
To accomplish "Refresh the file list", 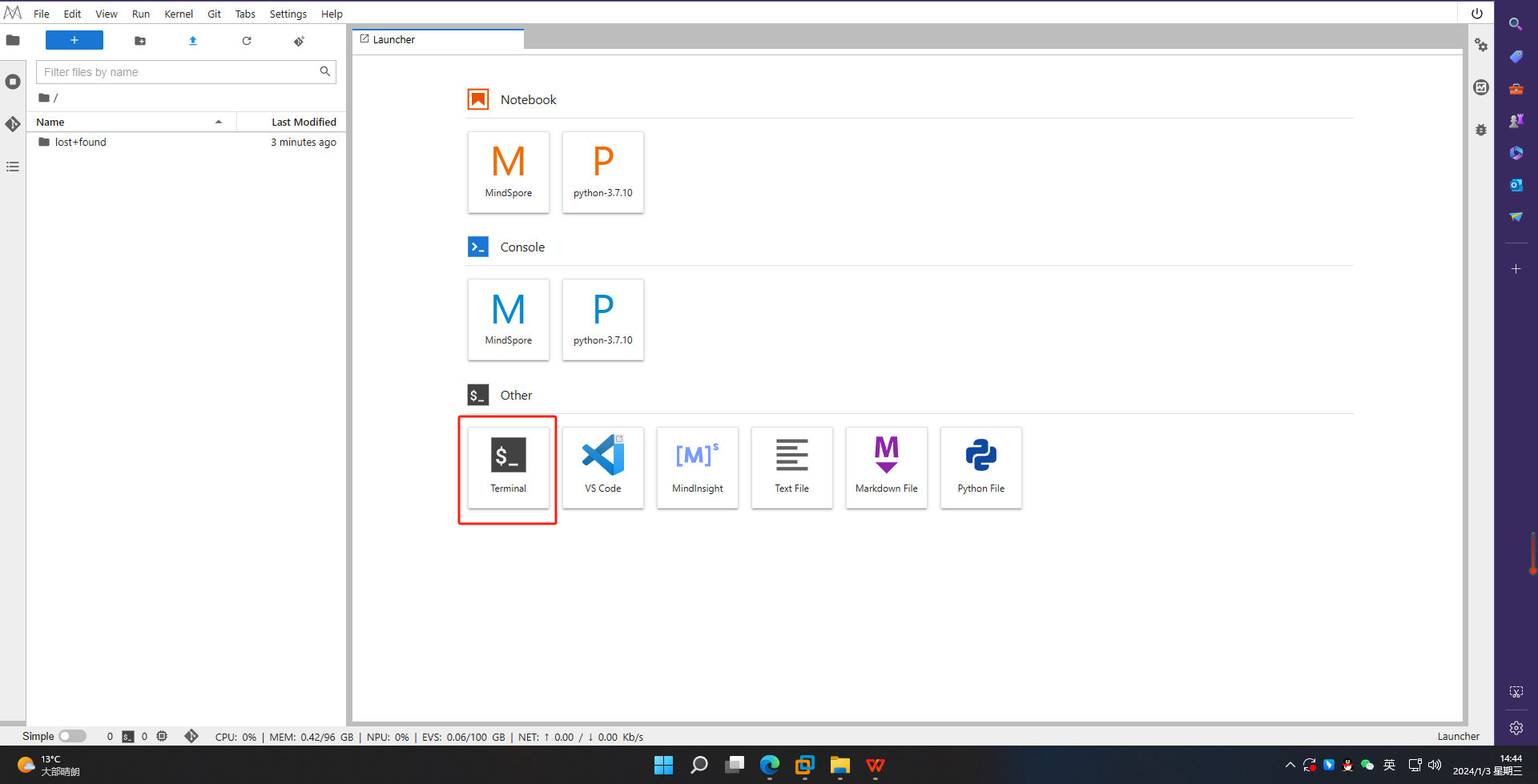I will click(x=247, y=41).
